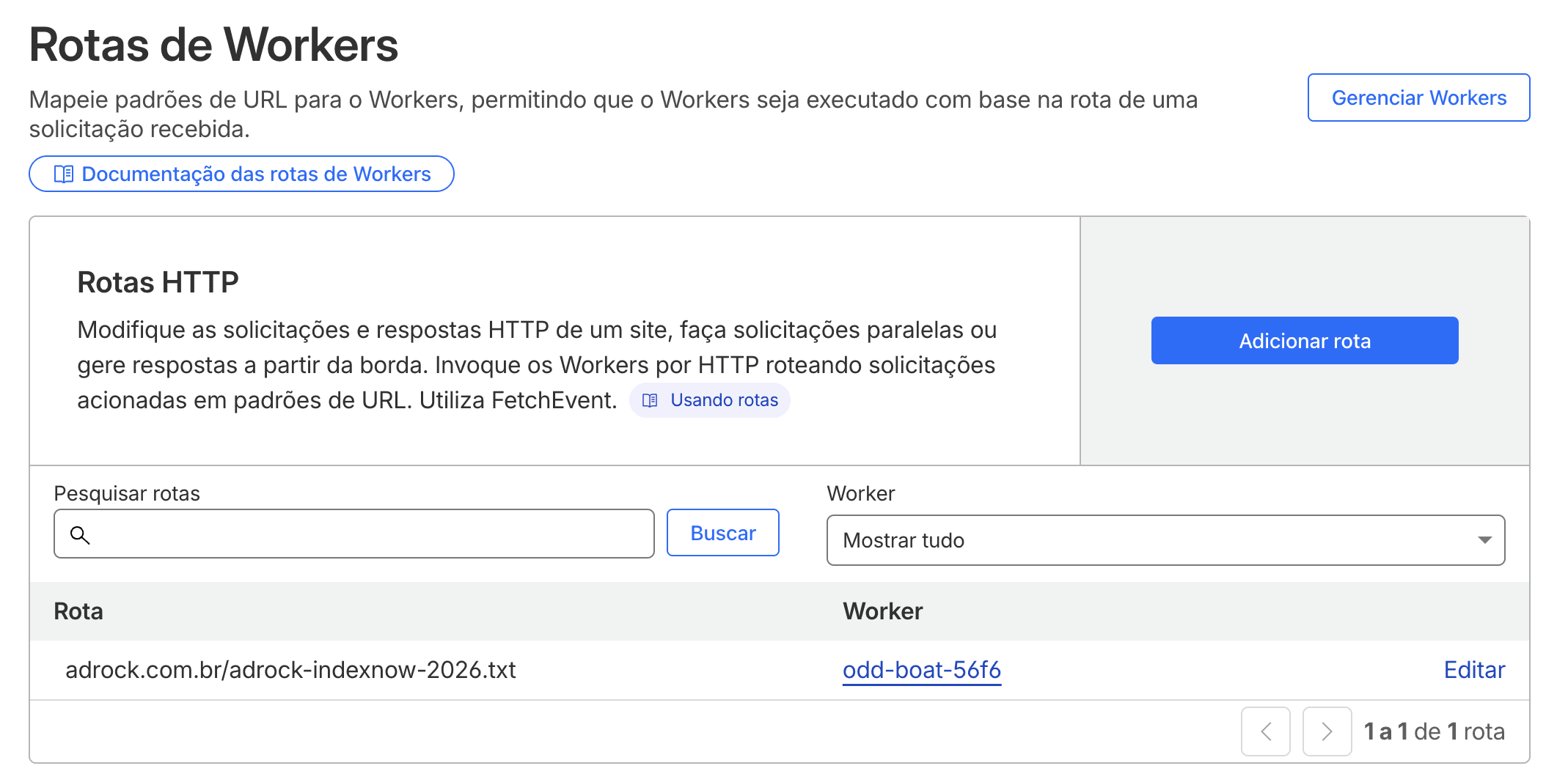The image size is (1568, 774).
Task: Click the next page arrow in pagination
Action: pyautogui.click(x=1327, y=731)
